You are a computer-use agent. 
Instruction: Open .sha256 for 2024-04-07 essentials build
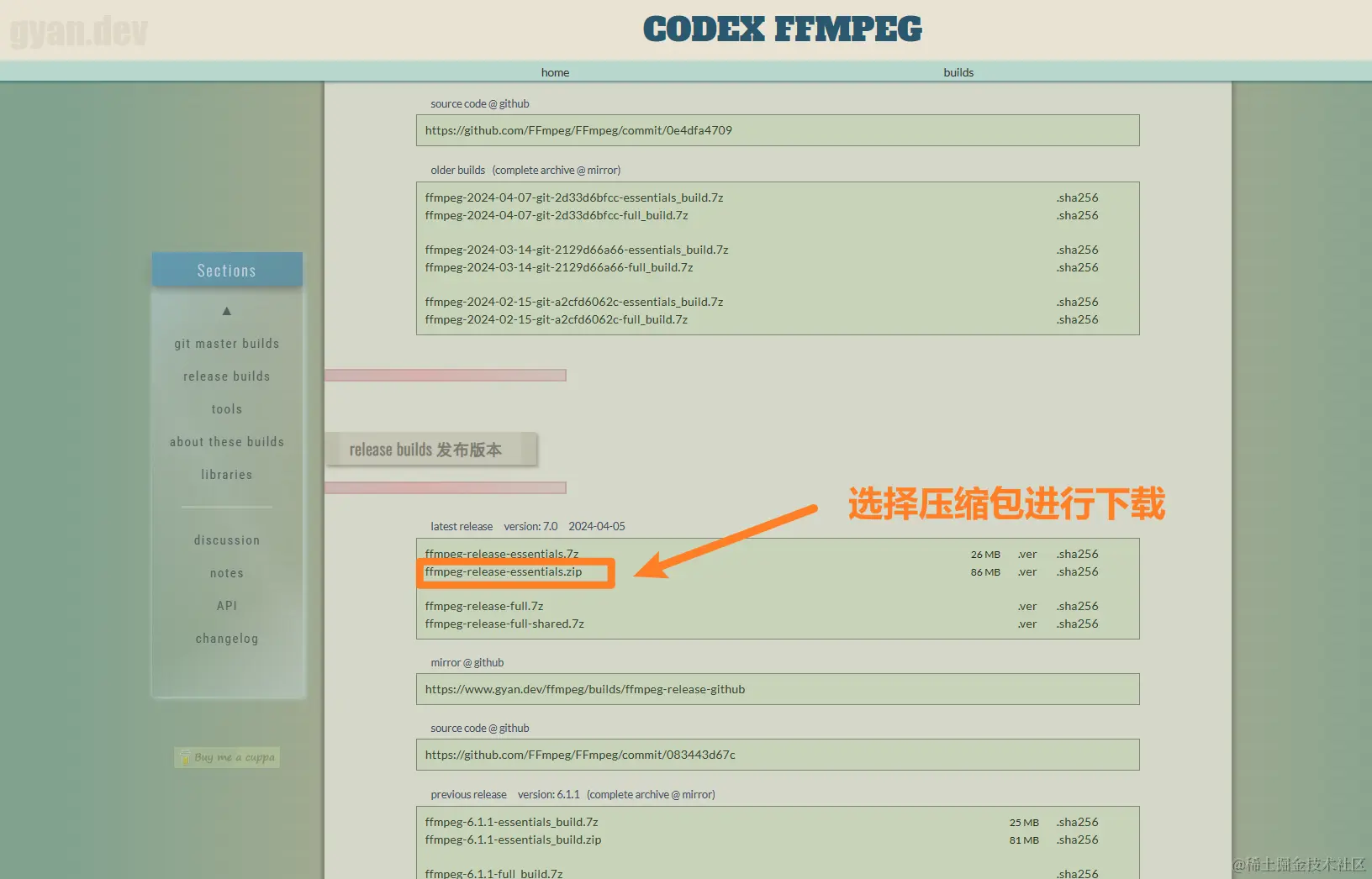tap(1078, 197)
